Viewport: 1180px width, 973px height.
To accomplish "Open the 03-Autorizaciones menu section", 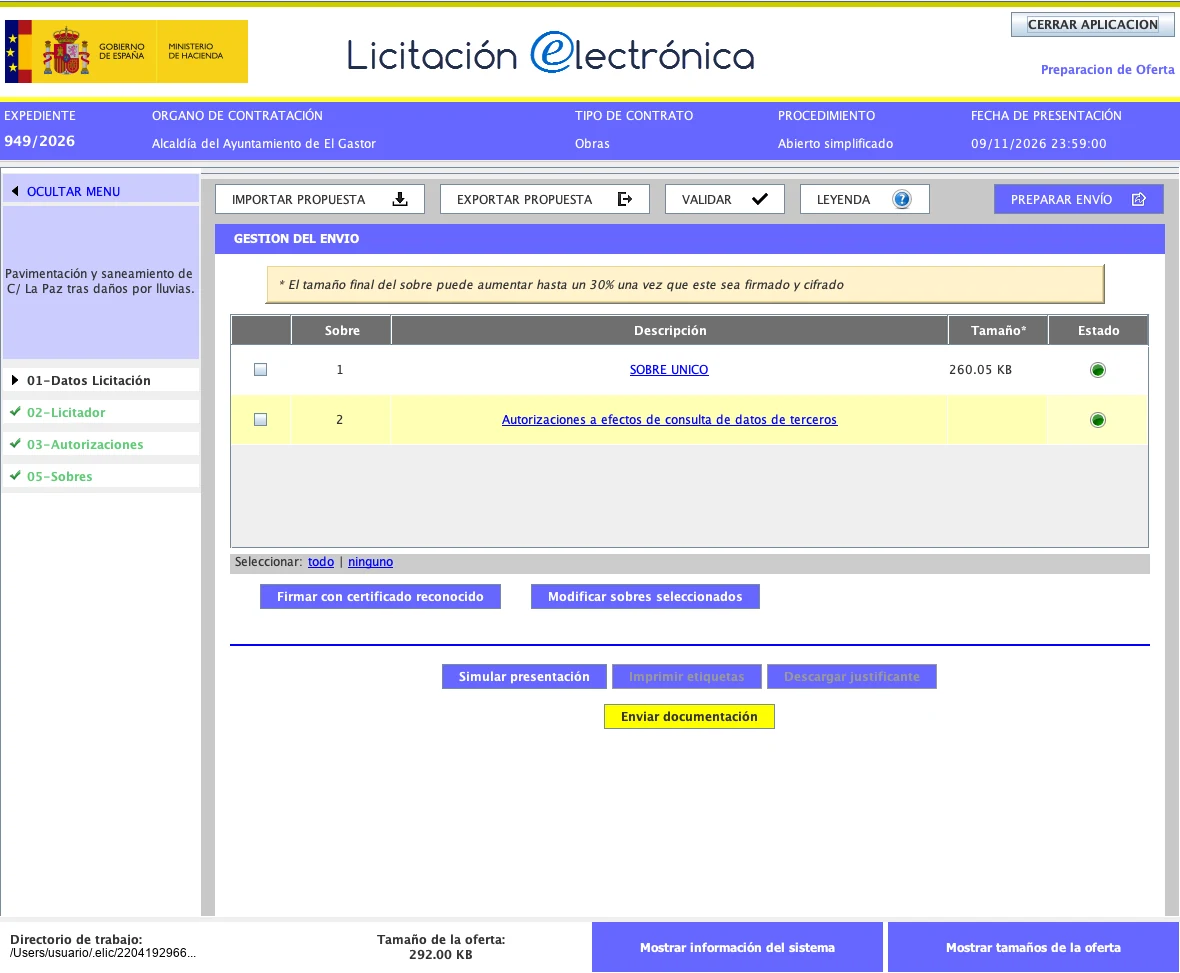I will [101, 445].
